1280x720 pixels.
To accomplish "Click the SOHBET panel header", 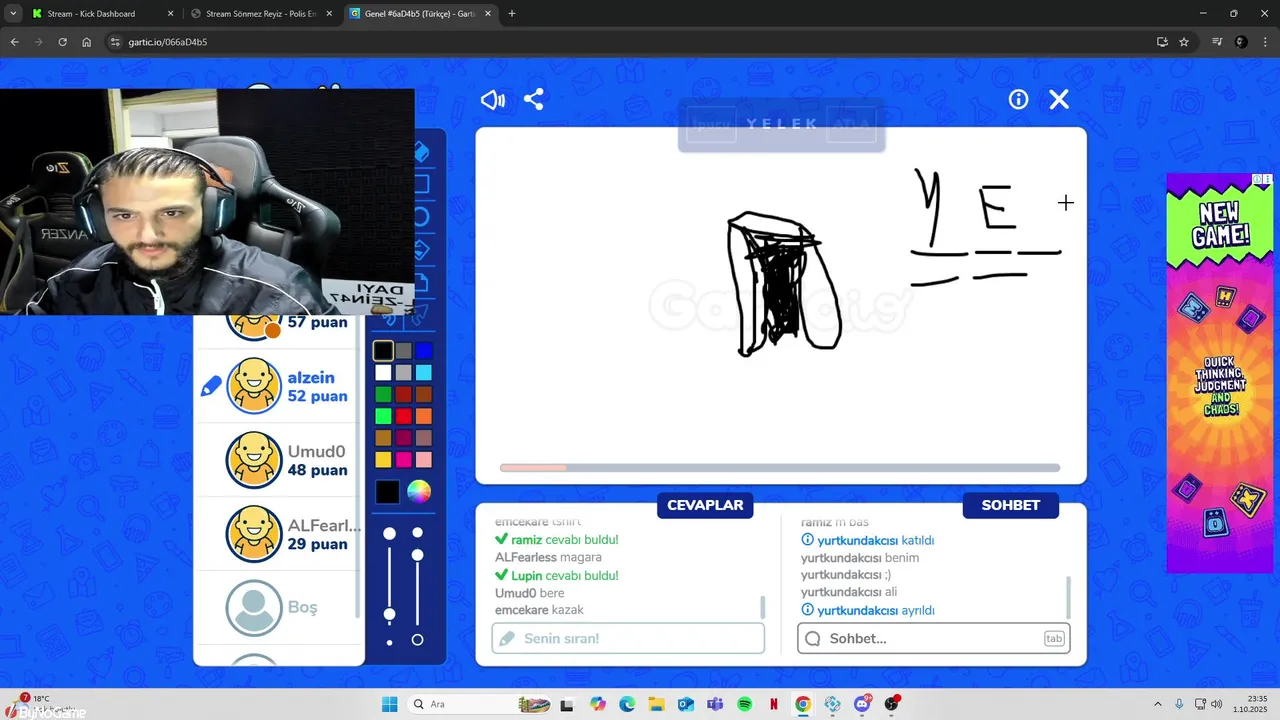I will pos(1010,505).
